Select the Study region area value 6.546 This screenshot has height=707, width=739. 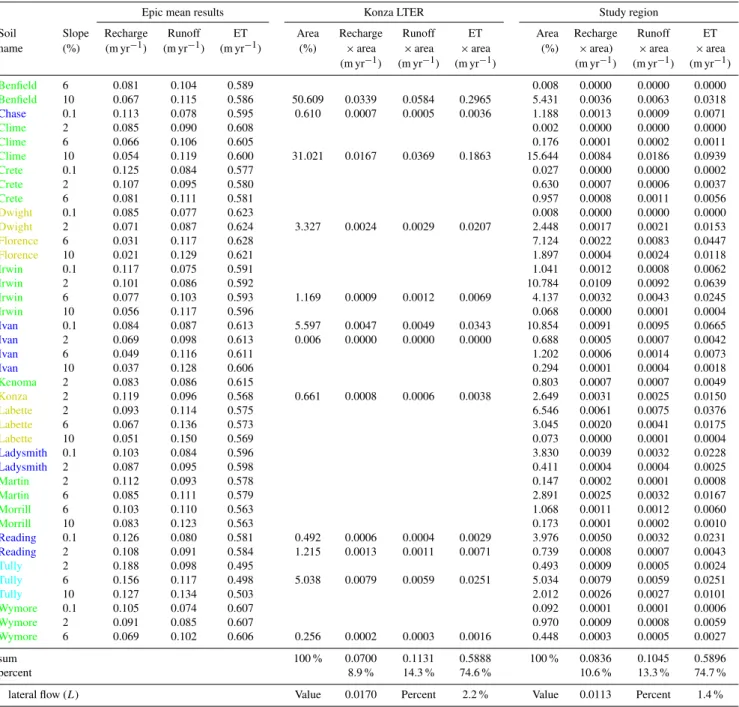point(545,411)
